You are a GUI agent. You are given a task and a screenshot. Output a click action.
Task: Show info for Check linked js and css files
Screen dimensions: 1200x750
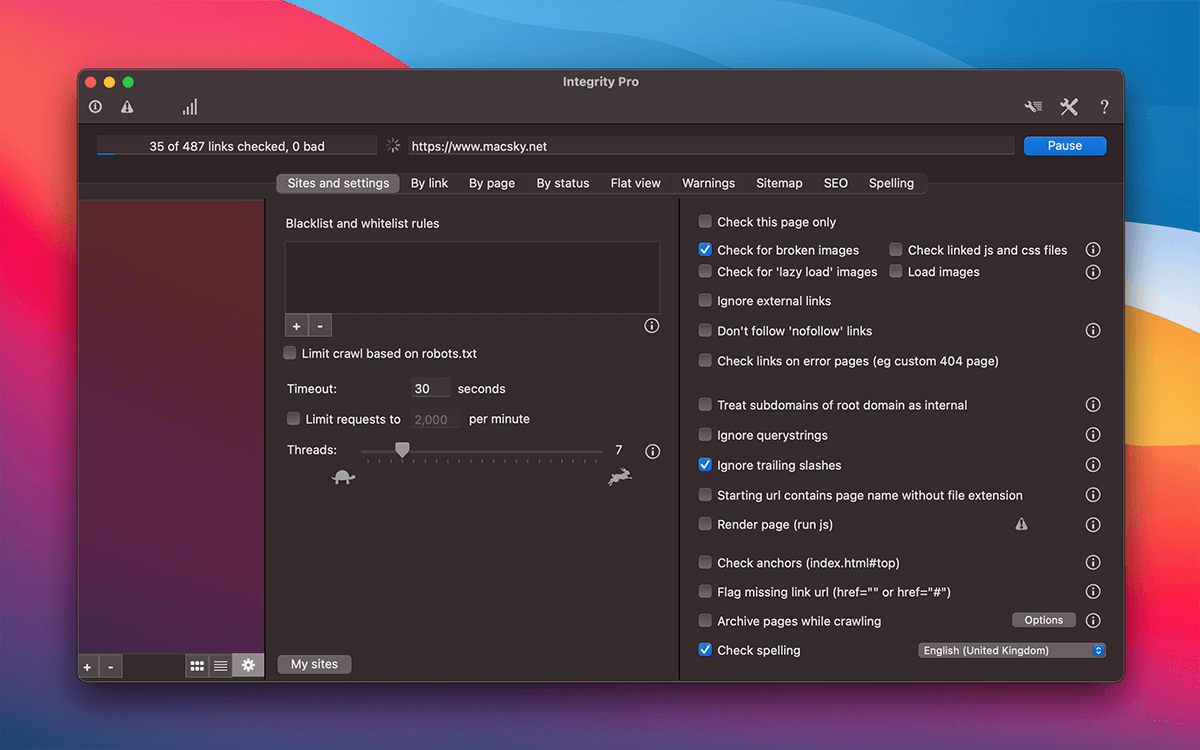[1093, 250]
